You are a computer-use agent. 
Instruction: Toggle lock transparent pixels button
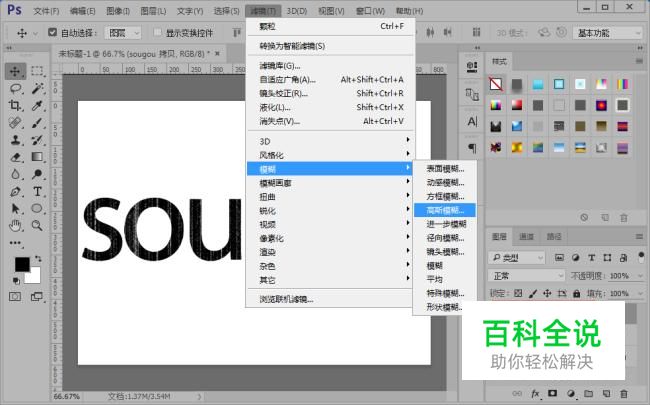(518, 293)
